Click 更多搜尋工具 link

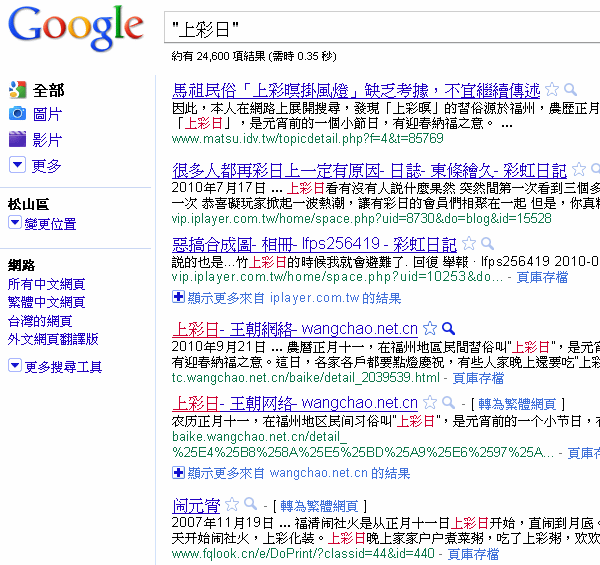coord(63,367)
